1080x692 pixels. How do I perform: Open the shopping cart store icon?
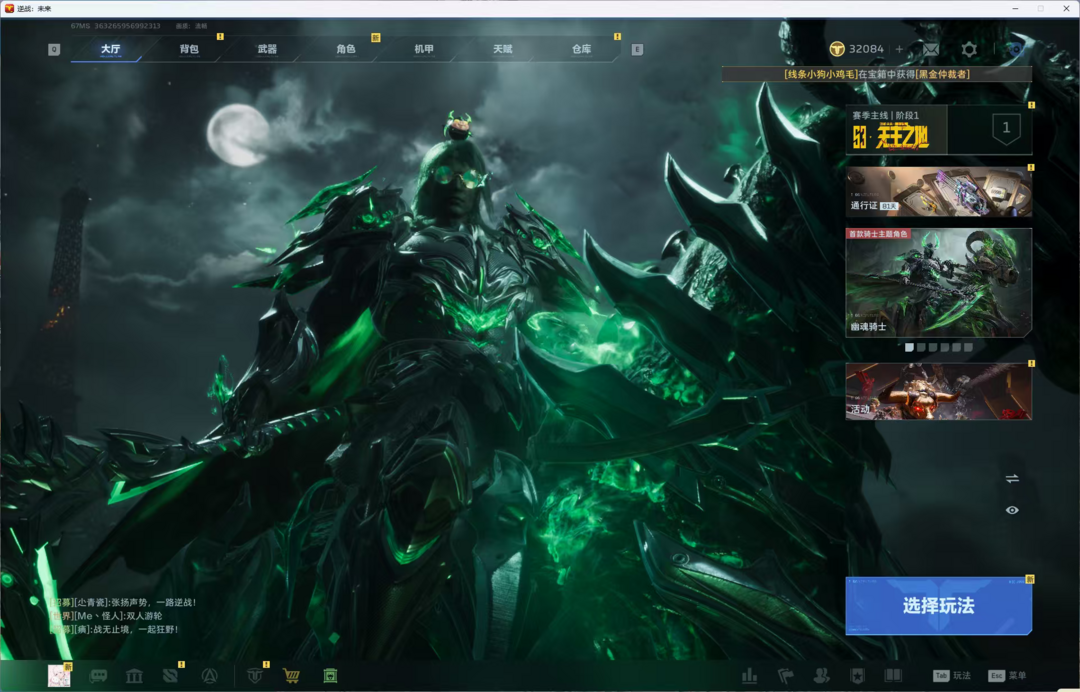[x=291, y=676]
